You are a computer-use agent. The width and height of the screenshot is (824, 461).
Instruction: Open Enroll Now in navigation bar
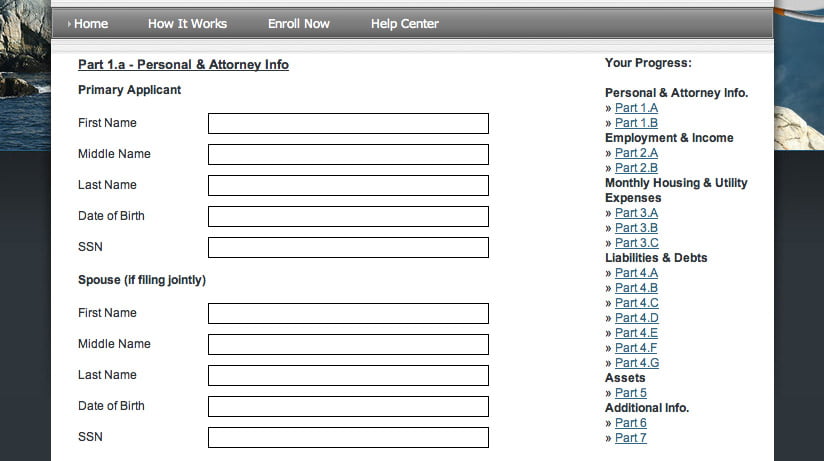[298, 24]
